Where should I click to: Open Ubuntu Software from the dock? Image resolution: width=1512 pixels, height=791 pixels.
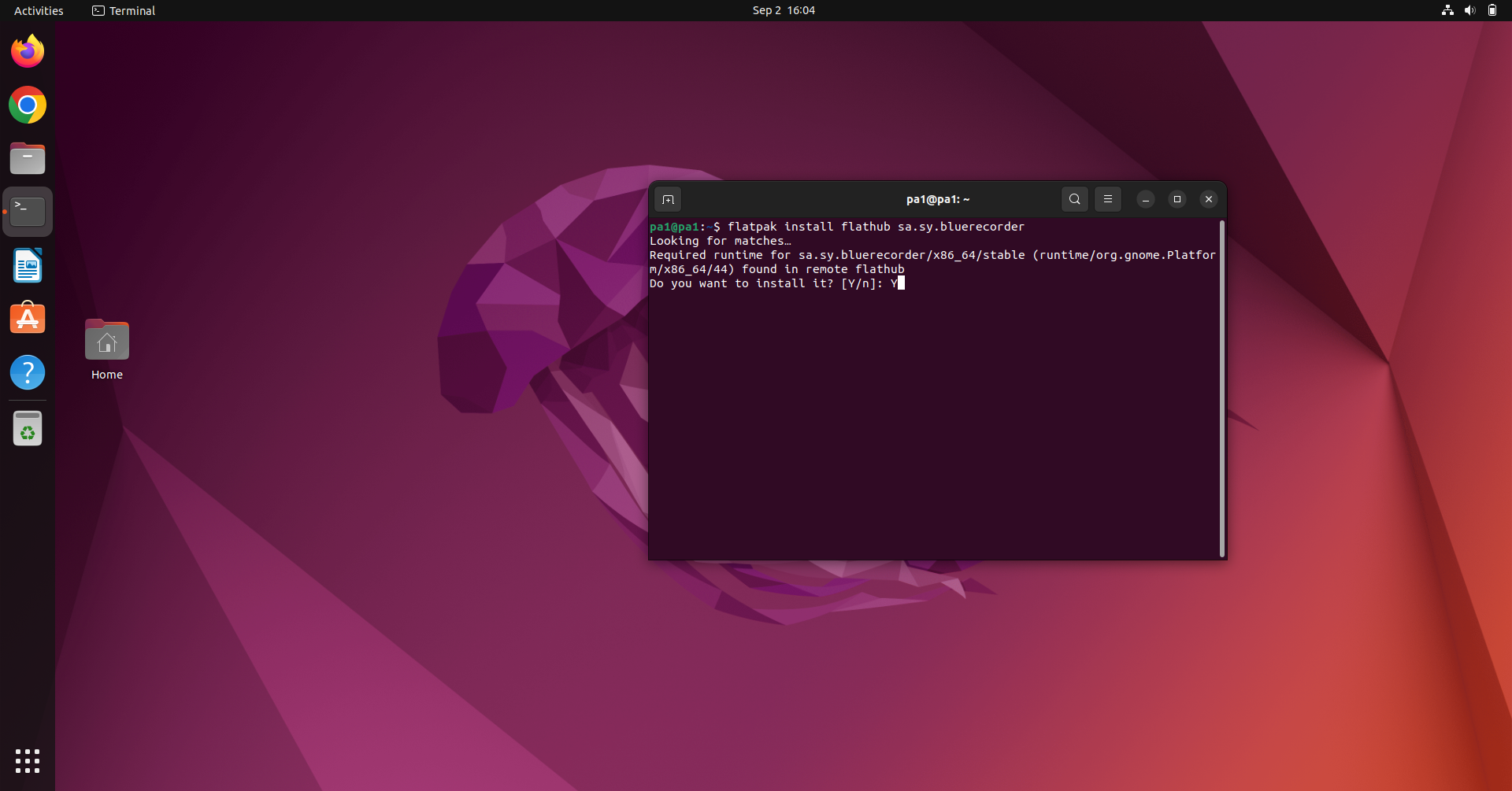pos(27,317)
